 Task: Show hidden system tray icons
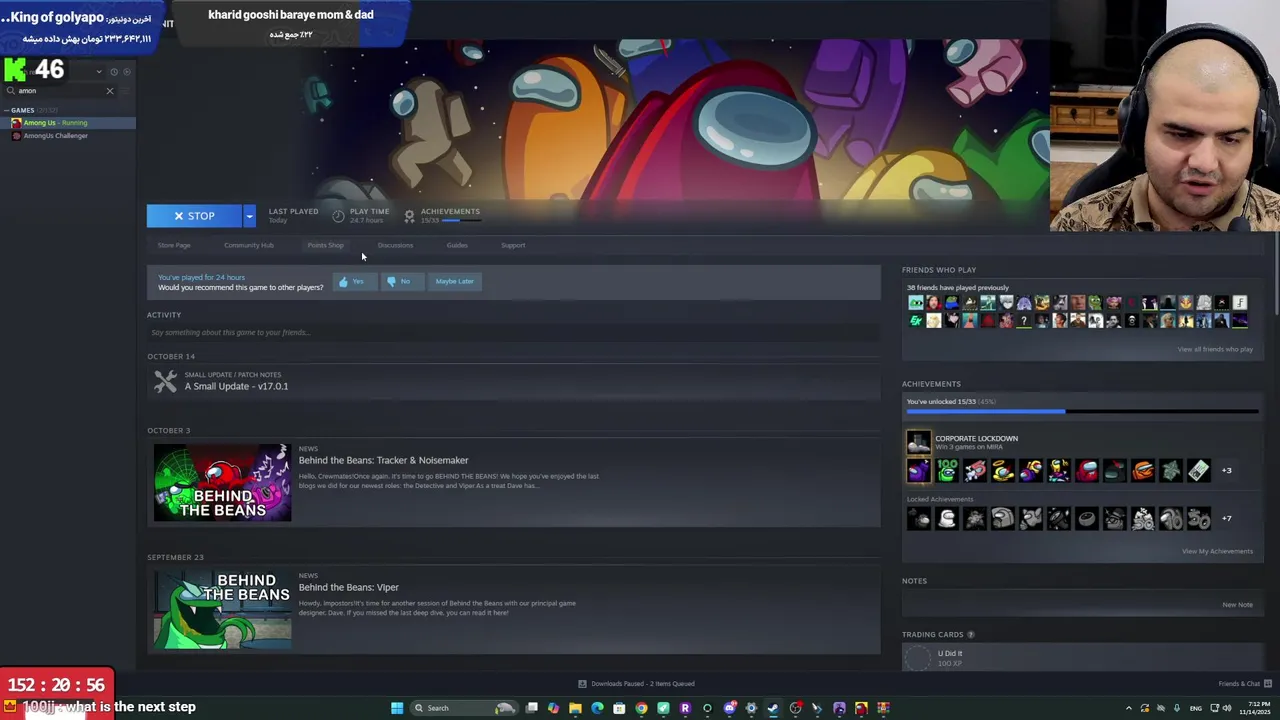click(x=1129, y=708)
